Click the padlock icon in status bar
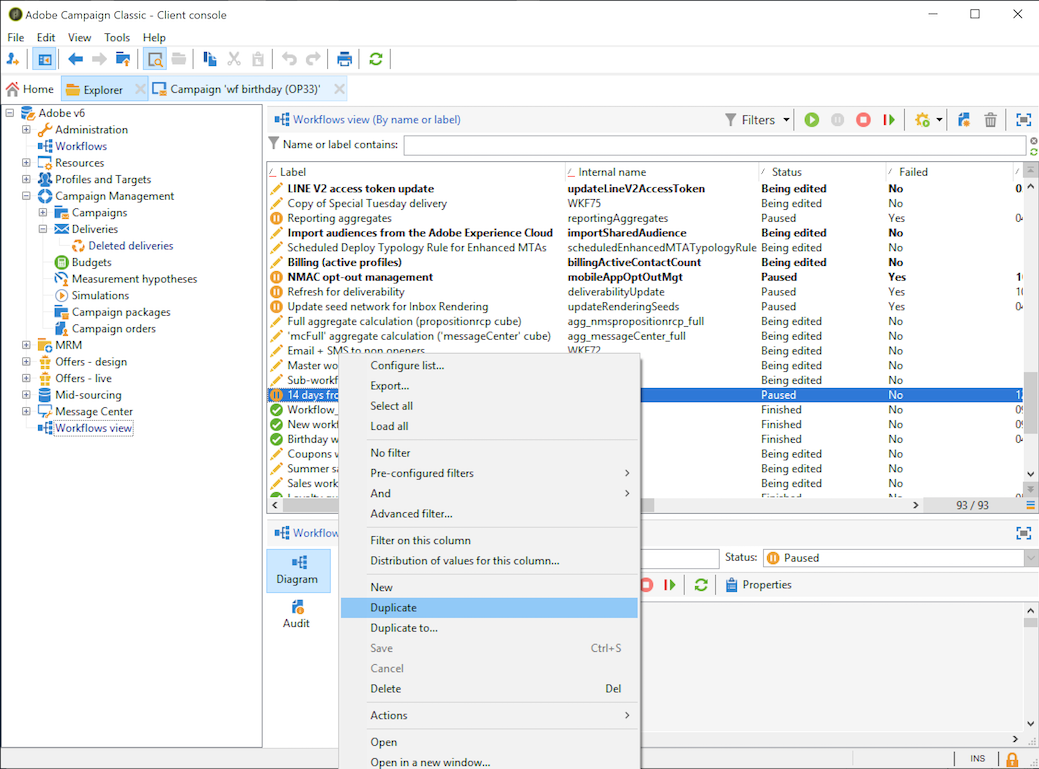 1012,759
